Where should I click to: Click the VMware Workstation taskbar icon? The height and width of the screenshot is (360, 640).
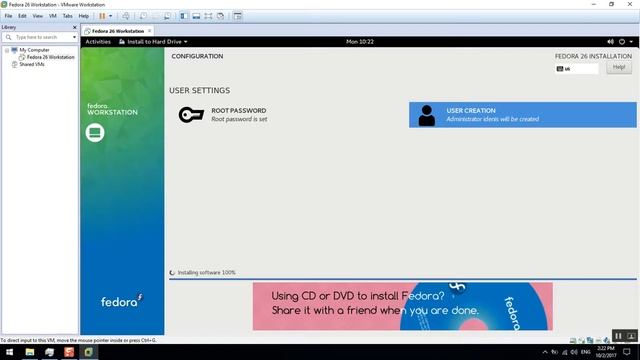(x=89, y=352)
